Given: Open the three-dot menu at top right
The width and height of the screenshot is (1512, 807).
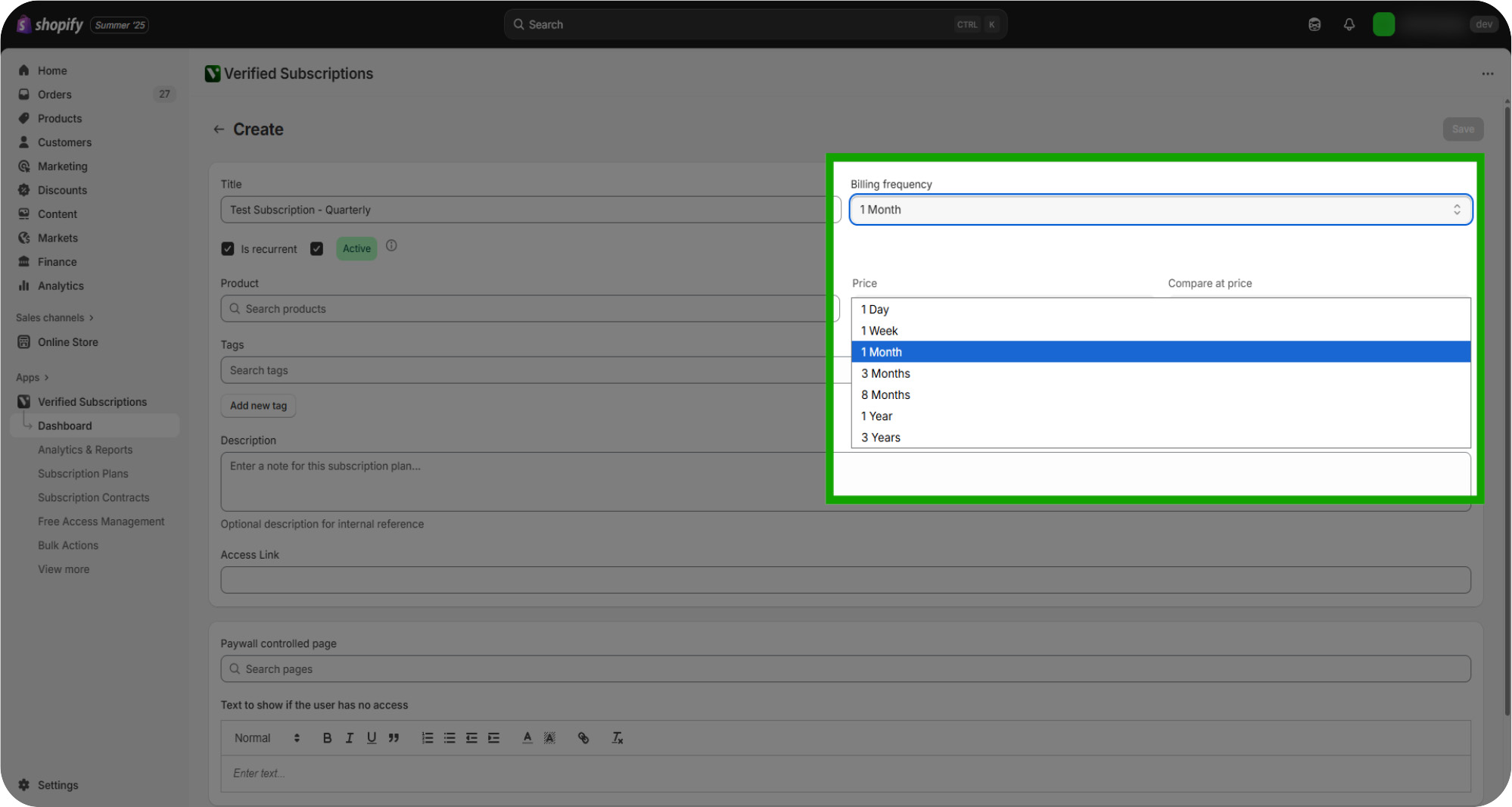Looking at the screenshot, I should click(1488, 73).
